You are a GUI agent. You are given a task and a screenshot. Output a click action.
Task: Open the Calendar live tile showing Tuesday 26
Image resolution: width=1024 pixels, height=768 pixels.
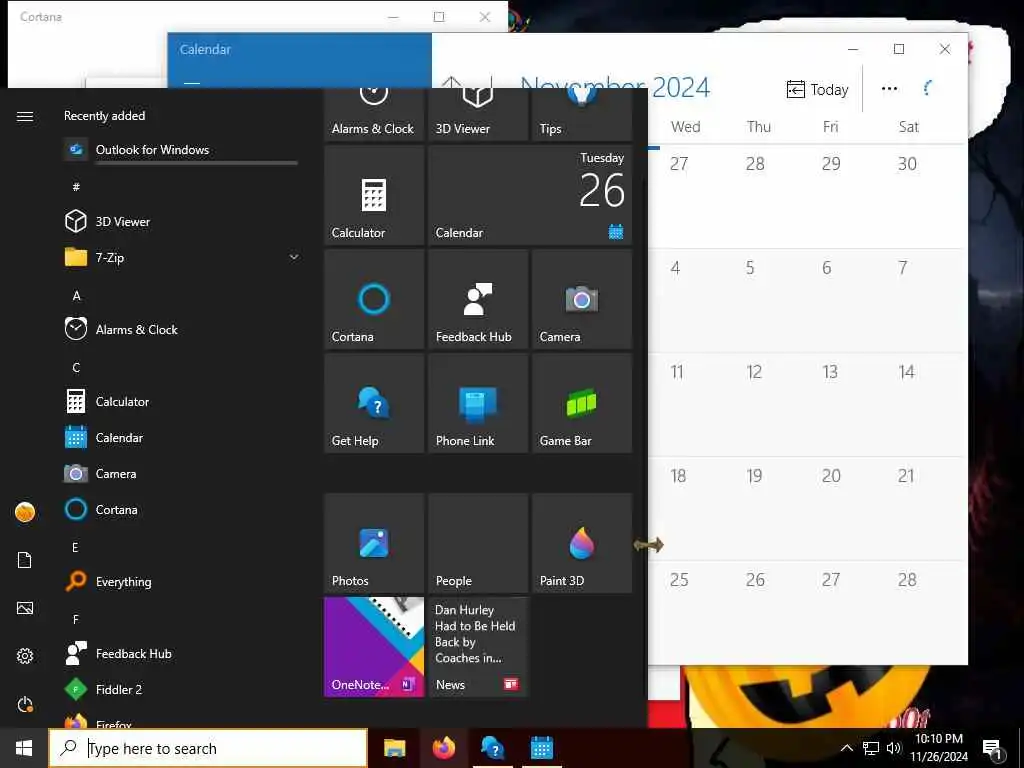pos(530,195)
